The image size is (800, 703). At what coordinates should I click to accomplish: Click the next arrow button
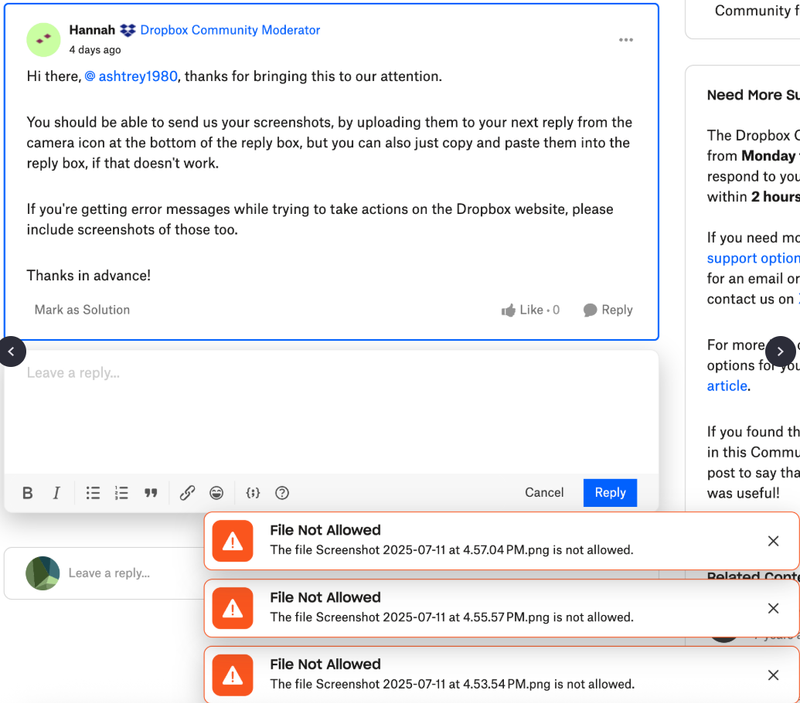(x=780, y=352)
